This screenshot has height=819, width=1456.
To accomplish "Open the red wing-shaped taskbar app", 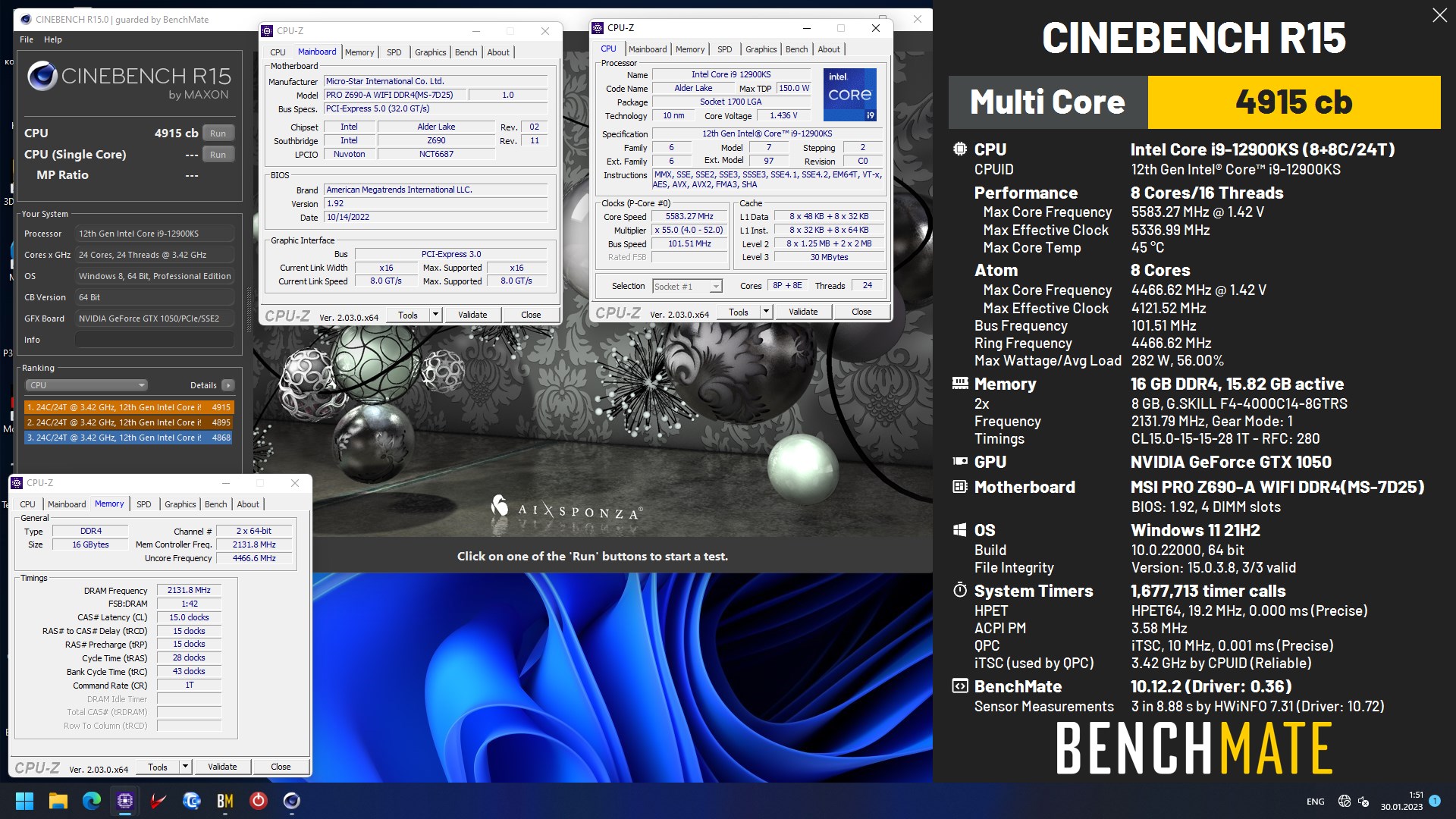I will coord(158,801).
